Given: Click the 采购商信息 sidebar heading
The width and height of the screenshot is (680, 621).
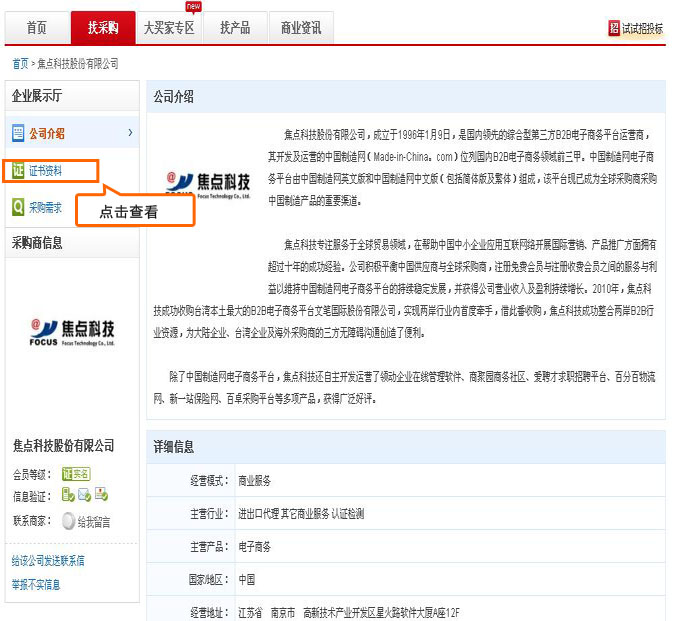Looking at the screenshot, I should click(x=37, y=243).
